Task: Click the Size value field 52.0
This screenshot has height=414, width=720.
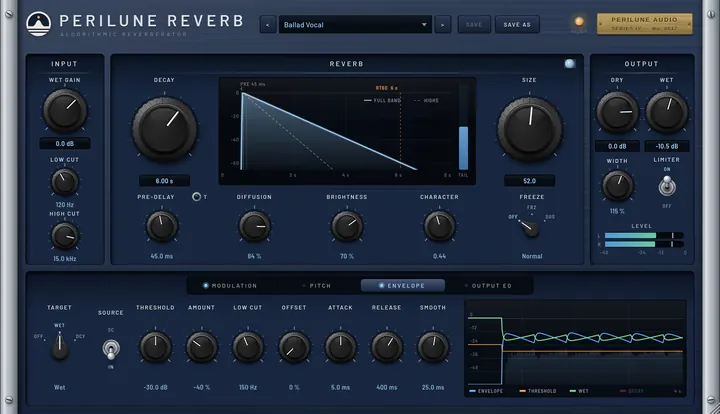Action: coord(529,181)
